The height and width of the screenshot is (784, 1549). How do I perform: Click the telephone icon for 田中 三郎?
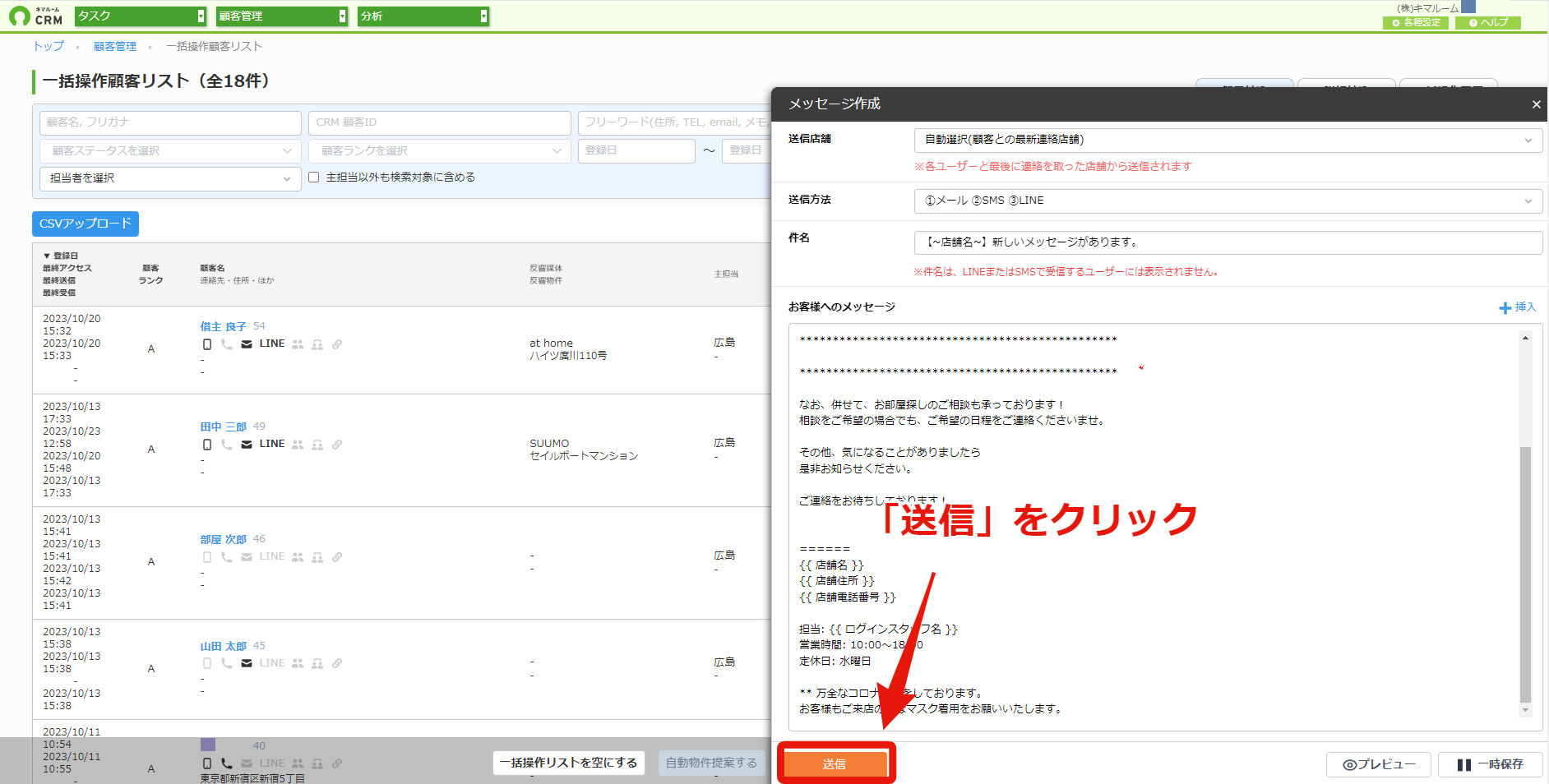click(x=227, y=445)
